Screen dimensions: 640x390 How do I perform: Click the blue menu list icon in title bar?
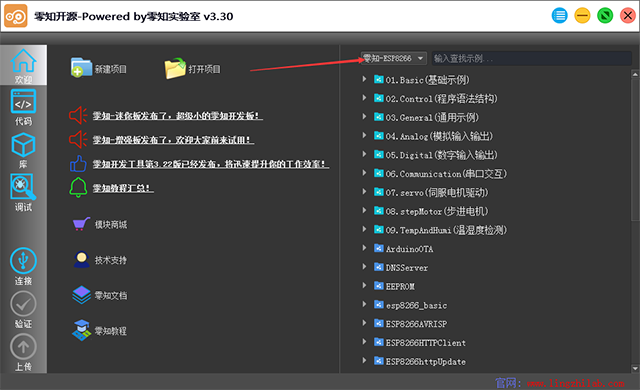[560, 16]
